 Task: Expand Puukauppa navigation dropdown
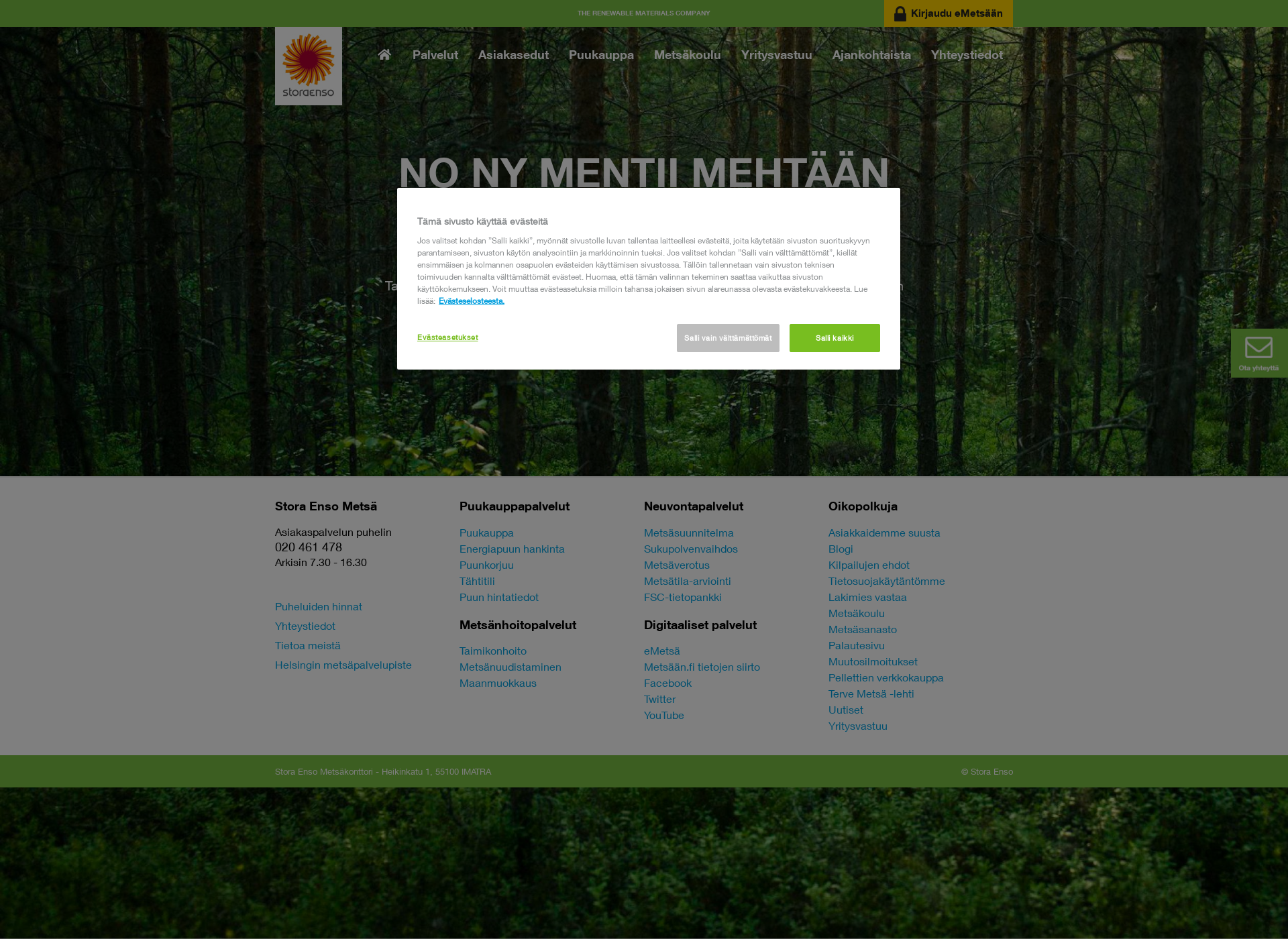point(601,55)
